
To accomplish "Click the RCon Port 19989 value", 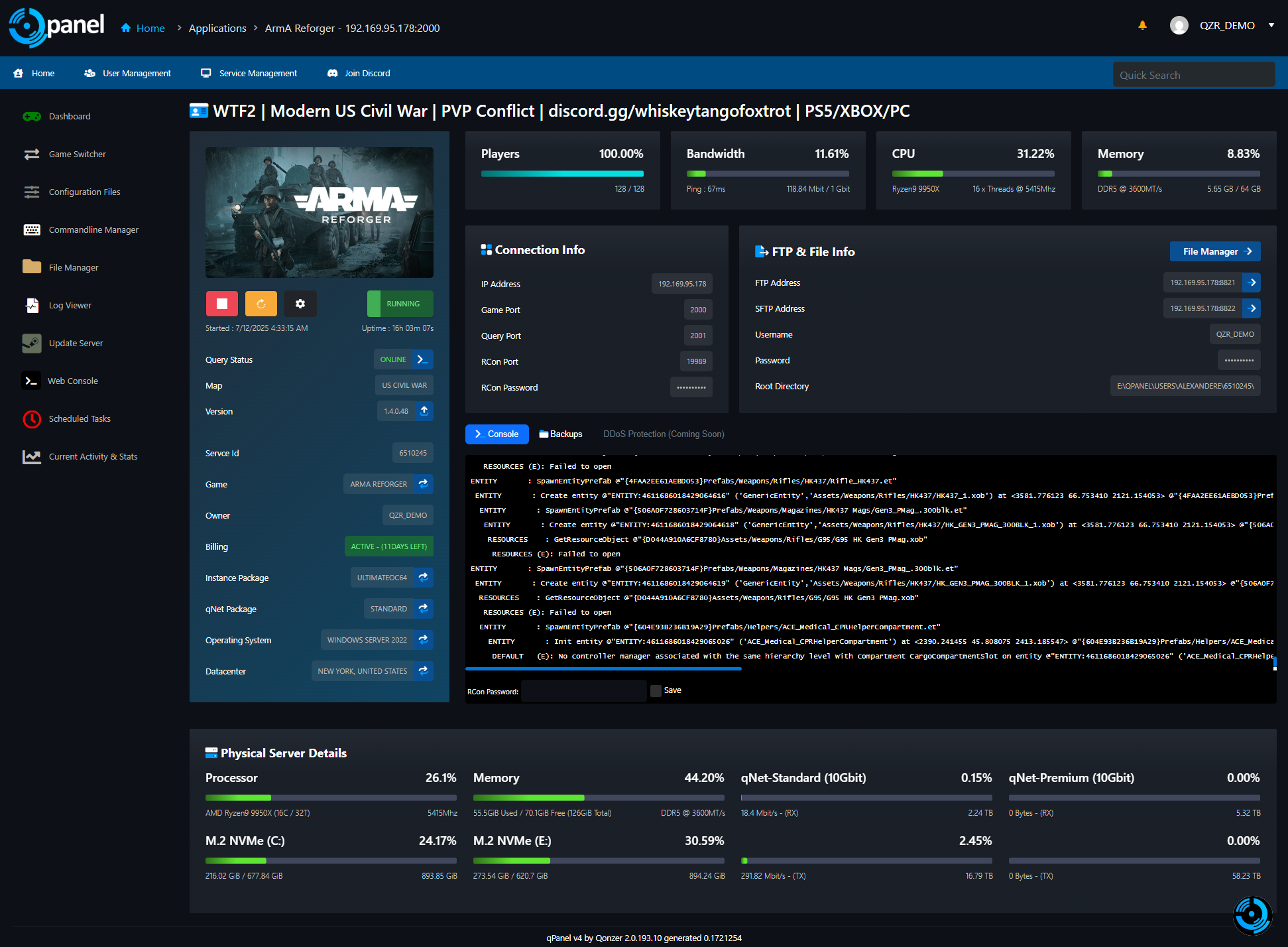I will 696,361.
